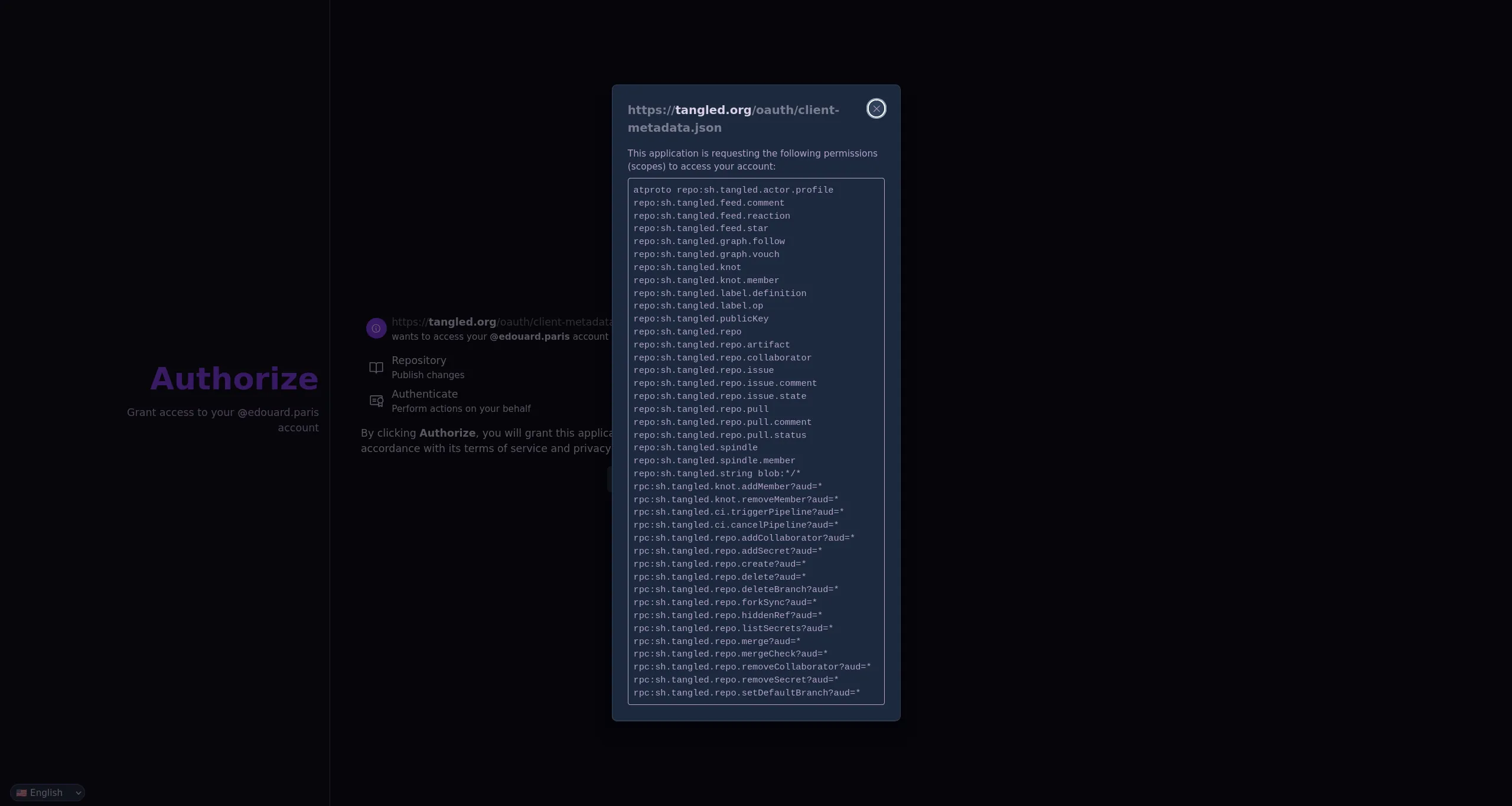Image resolution: width=1512 pixels, height=806 pixels.
Task: Click the rpc repo.deleteBranch scope line
Action: (x=736, y=589)
